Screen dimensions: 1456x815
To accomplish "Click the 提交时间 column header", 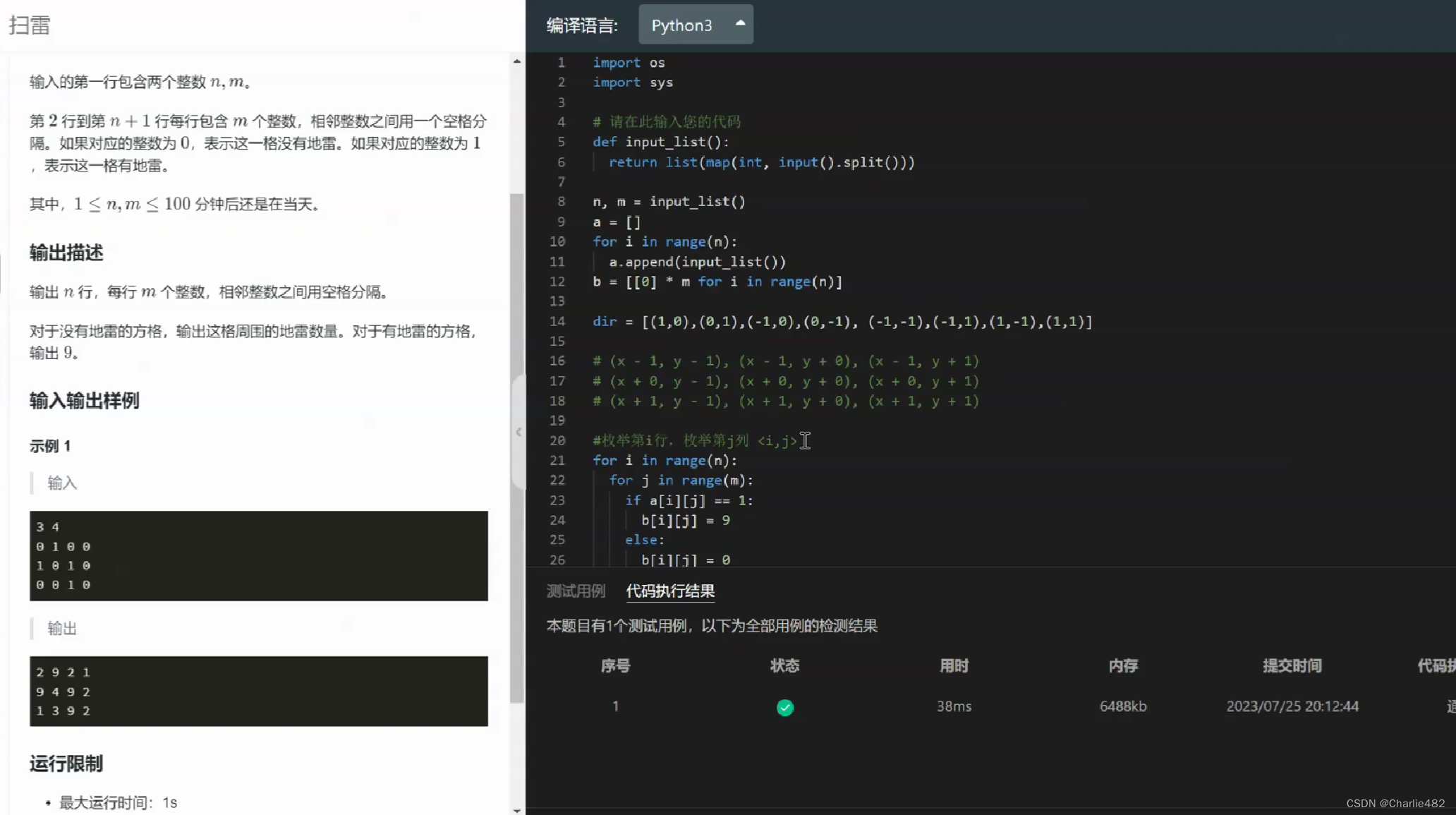I will tap(1292, 665).
